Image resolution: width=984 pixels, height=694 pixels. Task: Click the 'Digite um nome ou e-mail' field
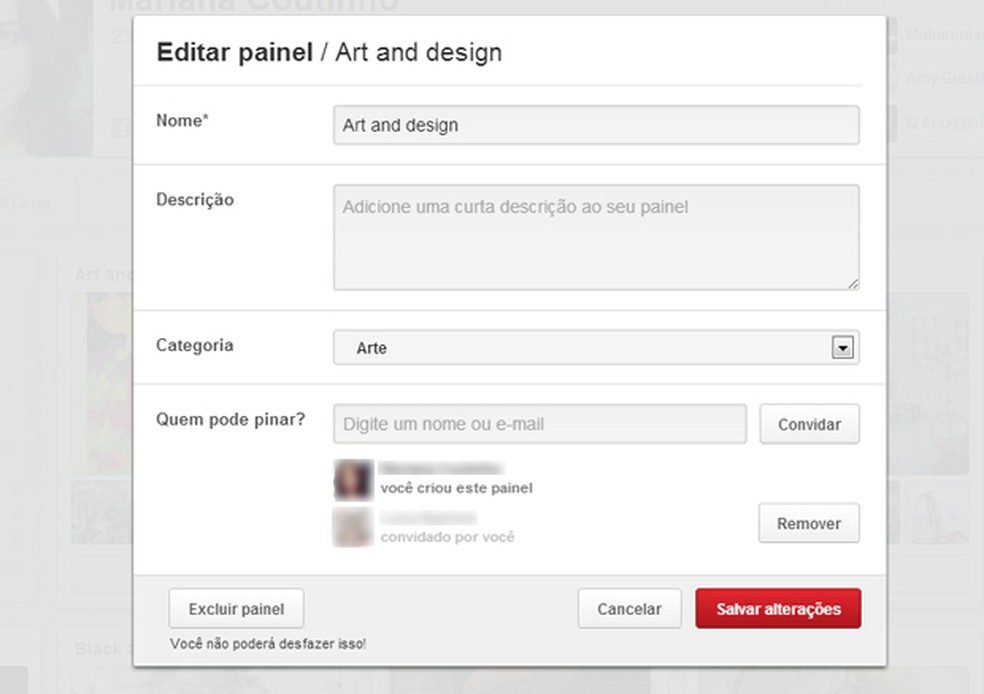(x=539, y=424)
